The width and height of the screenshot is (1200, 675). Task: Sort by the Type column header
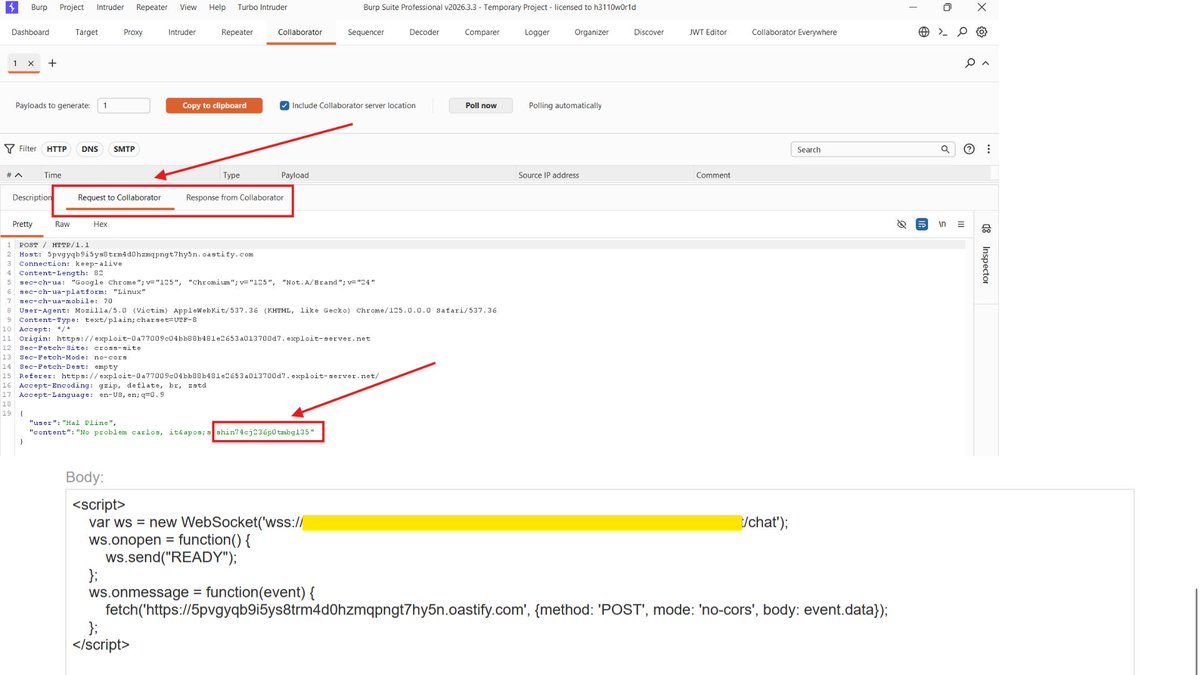231,175
